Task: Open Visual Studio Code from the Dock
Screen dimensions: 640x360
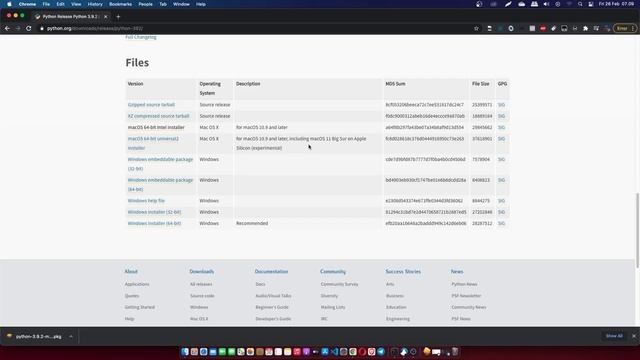Action: click(334, 351)
